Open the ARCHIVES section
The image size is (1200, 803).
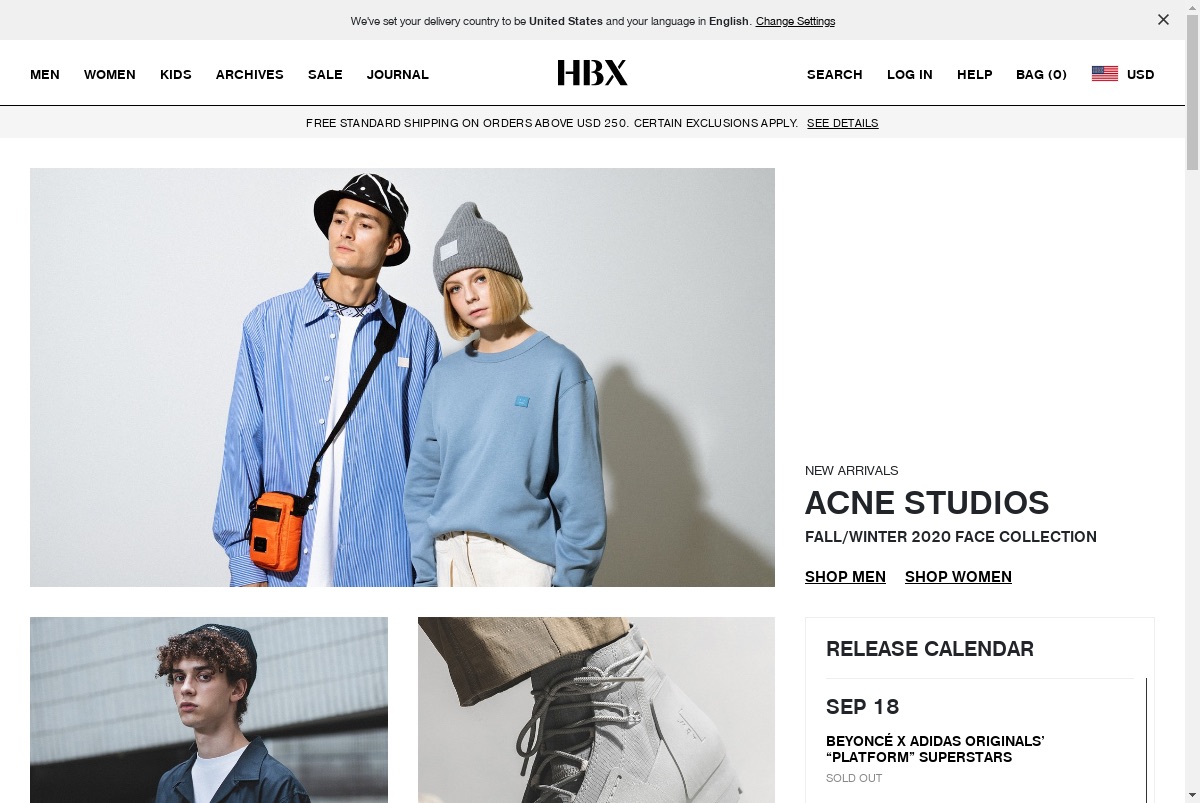(x=250, y=75)
